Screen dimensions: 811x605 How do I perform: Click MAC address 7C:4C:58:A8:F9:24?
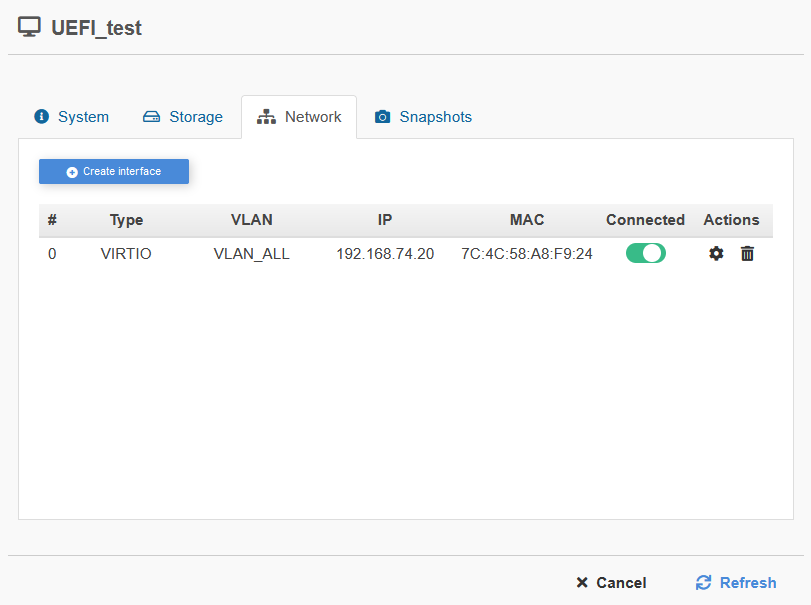pos(526,254)
